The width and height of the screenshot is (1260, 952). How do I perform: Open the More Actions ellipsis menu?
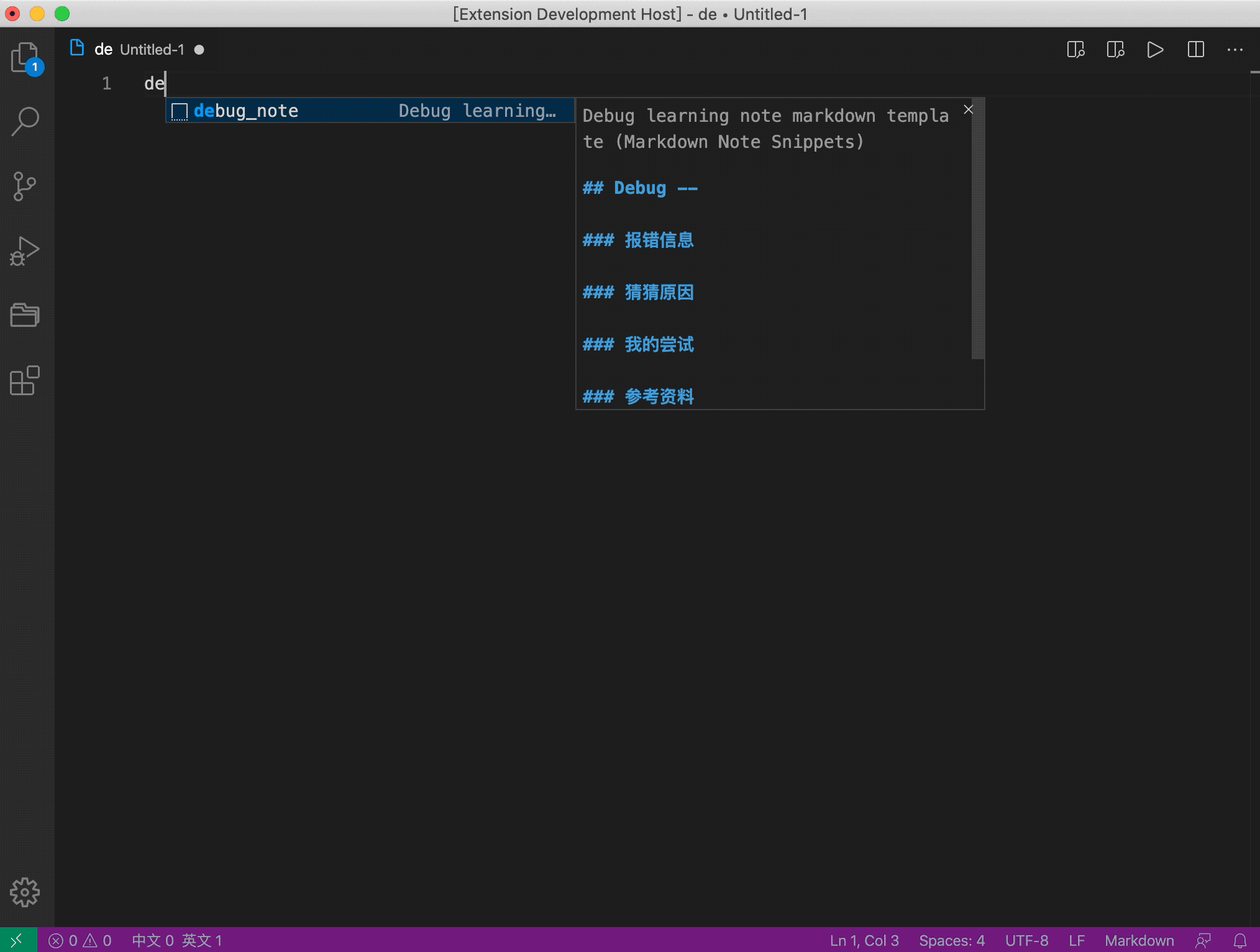[1235, 50]
